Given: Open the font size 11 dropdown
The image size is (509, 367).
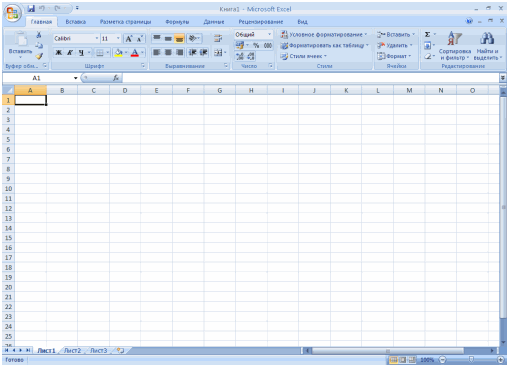Looking at the screenshot, I should [118, 39].
